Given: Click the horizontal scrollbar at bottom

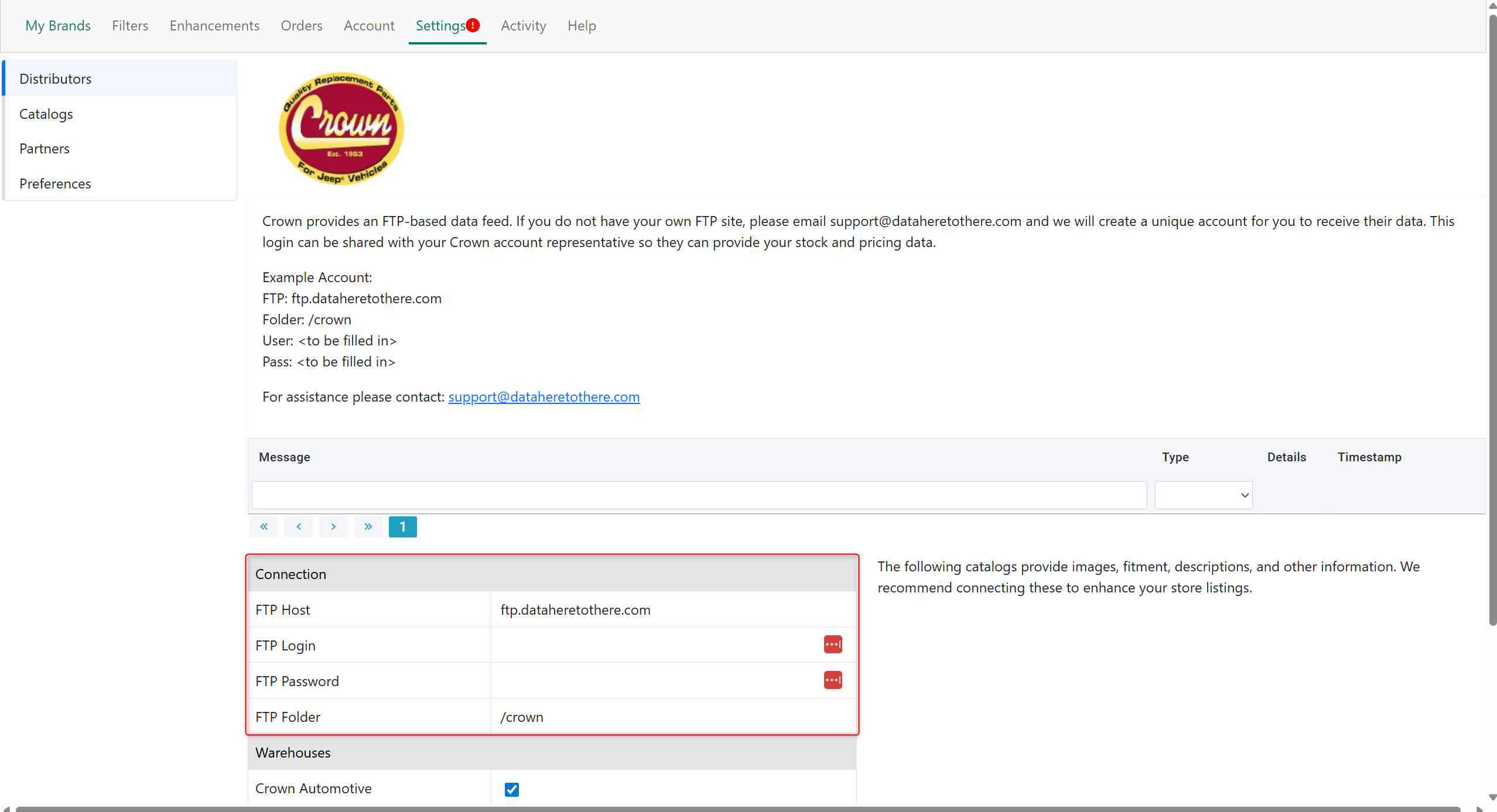Looking at the screenshot, I should point(738,808).
